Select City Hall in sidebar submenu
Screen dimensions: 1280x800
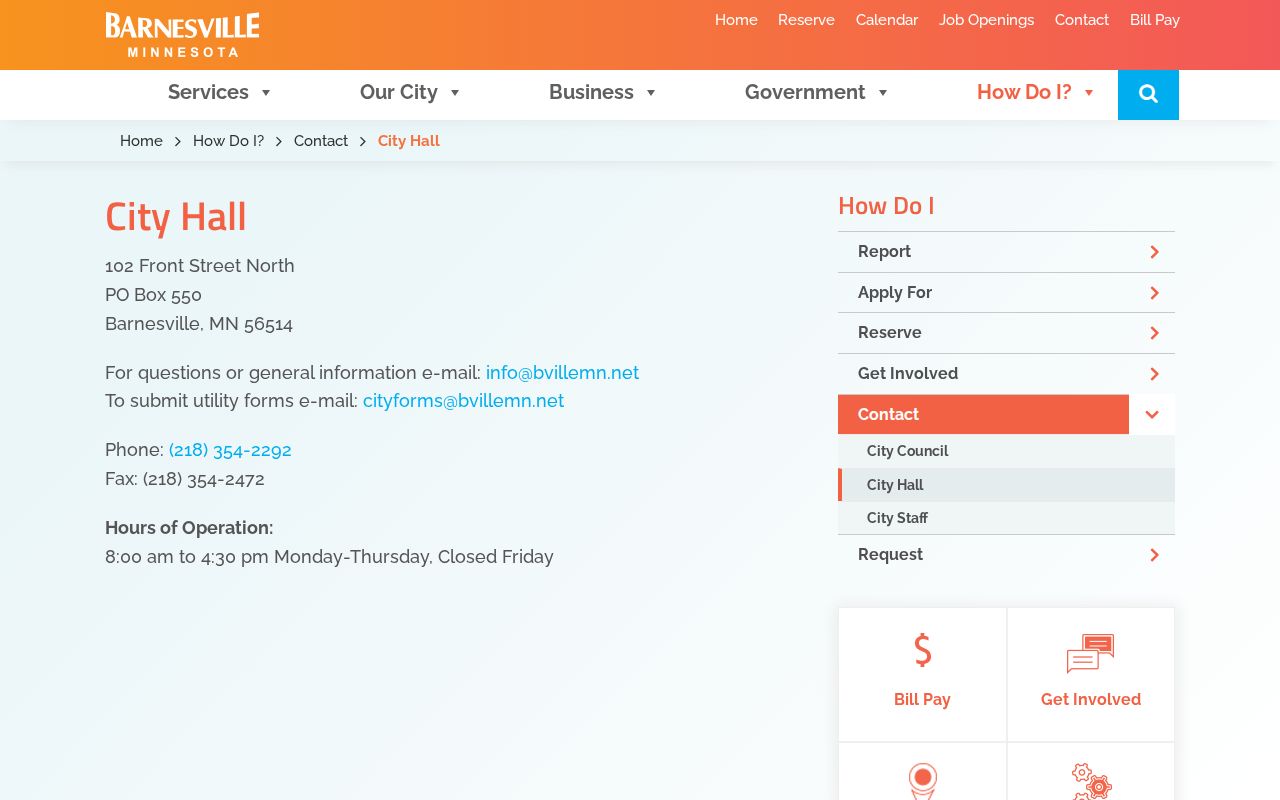pyautogui.click(x=1006, y=485)
